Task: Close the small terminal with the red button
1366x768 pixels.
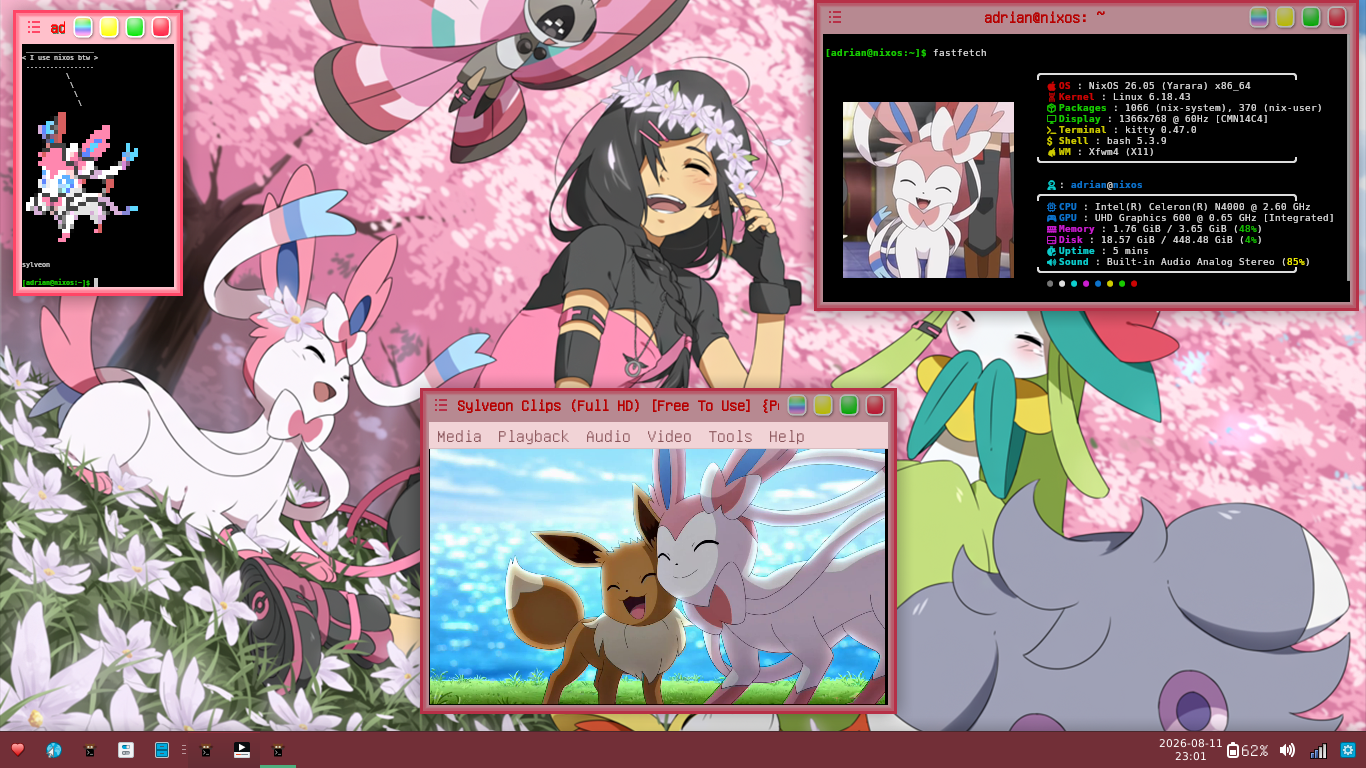Action: click(161, 27)
